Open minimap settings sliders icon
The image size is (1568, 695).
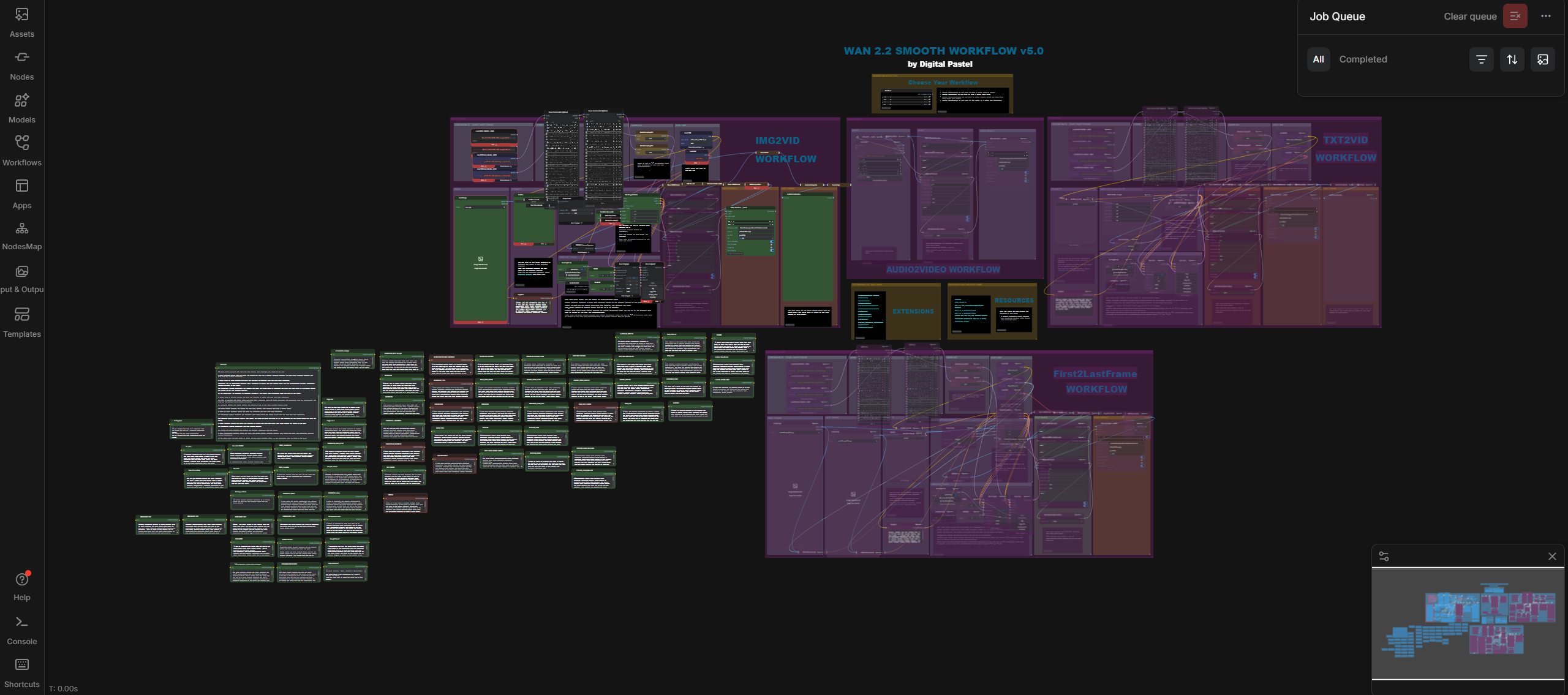click(1384, 556)
